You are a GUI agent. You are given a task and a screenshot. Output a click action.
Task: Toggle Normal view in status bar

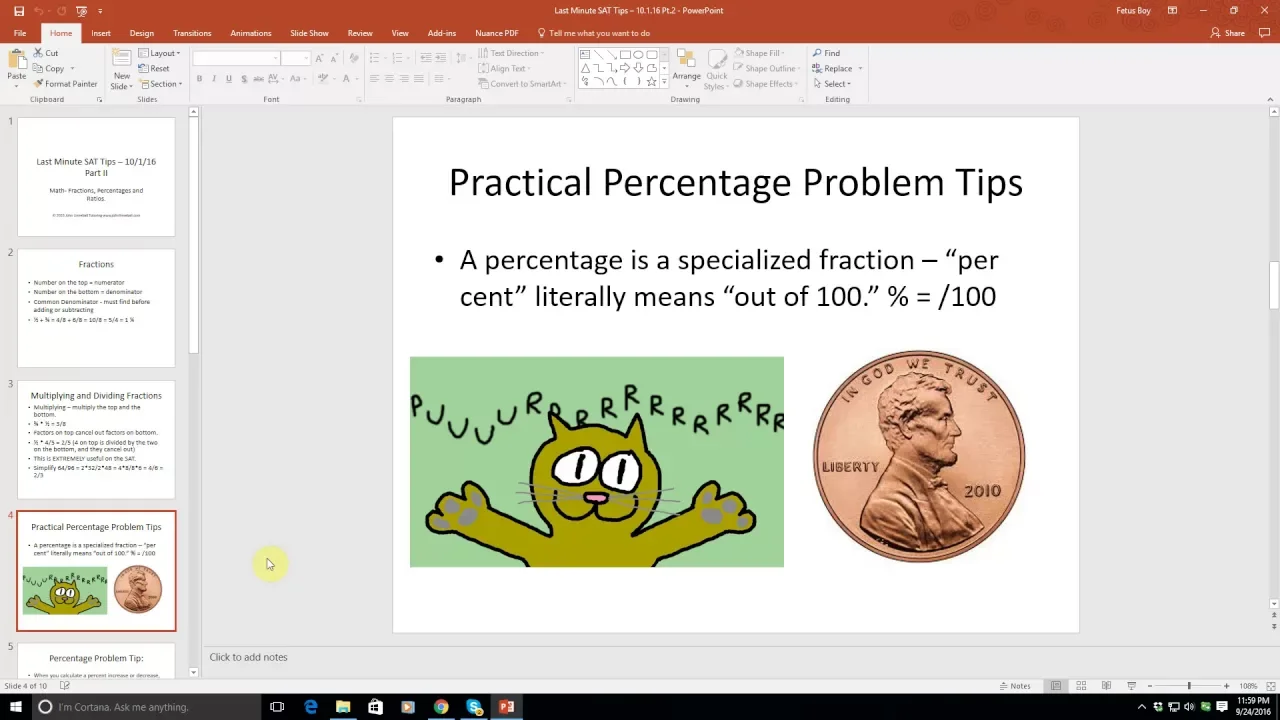pos(1056,686)
